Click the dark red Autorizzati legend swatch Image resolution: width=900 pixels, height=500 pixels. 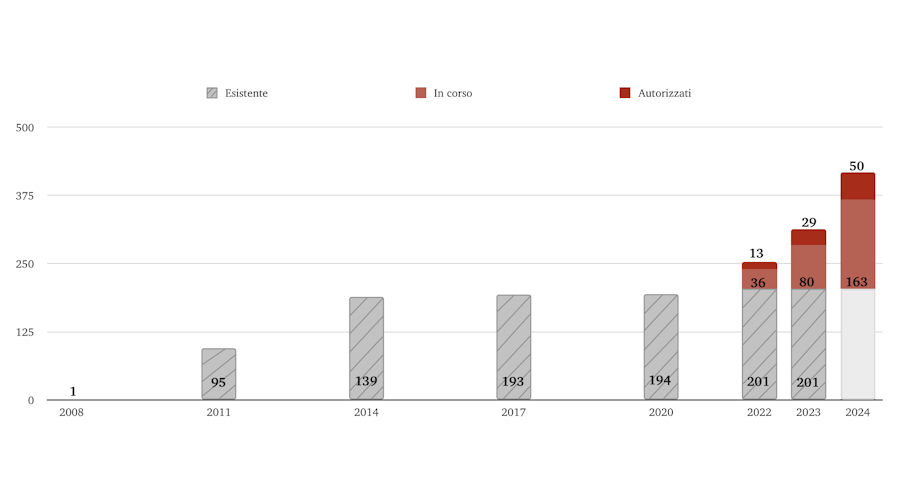[x=625, y=93]
